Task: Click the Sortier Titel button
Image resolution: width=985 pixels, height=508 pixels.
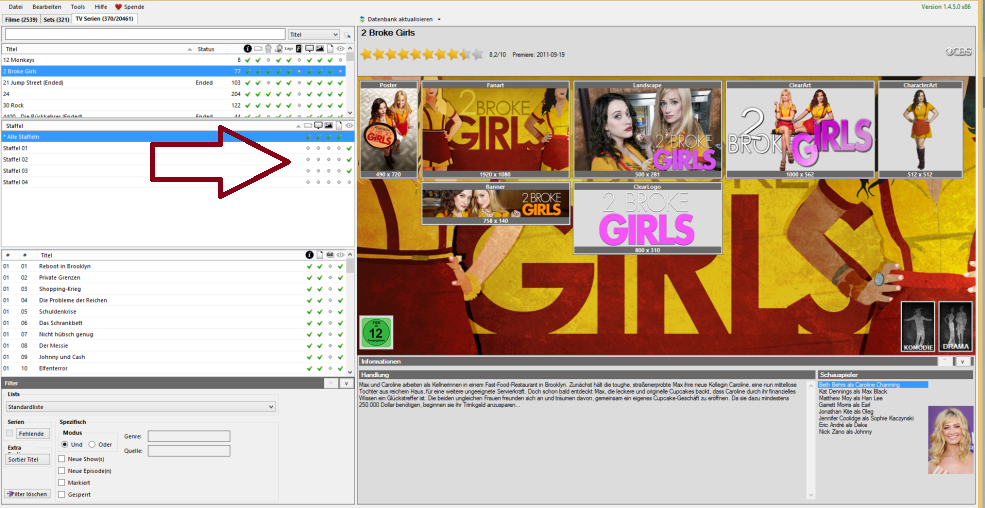Action: click(x=28, y=460)
